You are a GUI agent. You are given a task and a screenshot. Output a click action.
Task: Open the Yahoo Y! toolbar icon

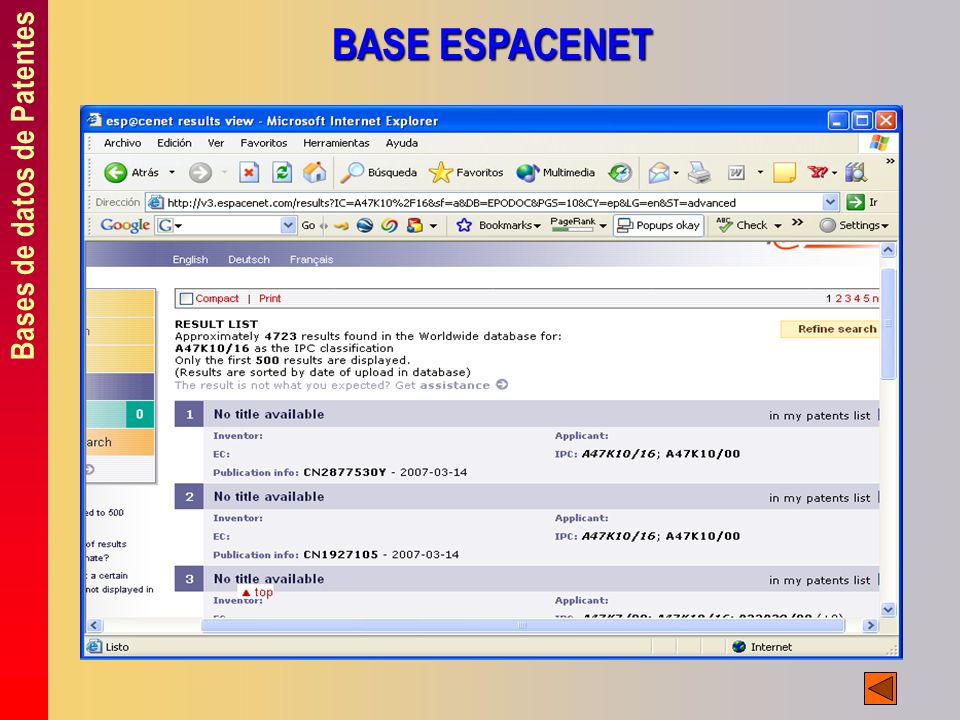click(817, 173)
